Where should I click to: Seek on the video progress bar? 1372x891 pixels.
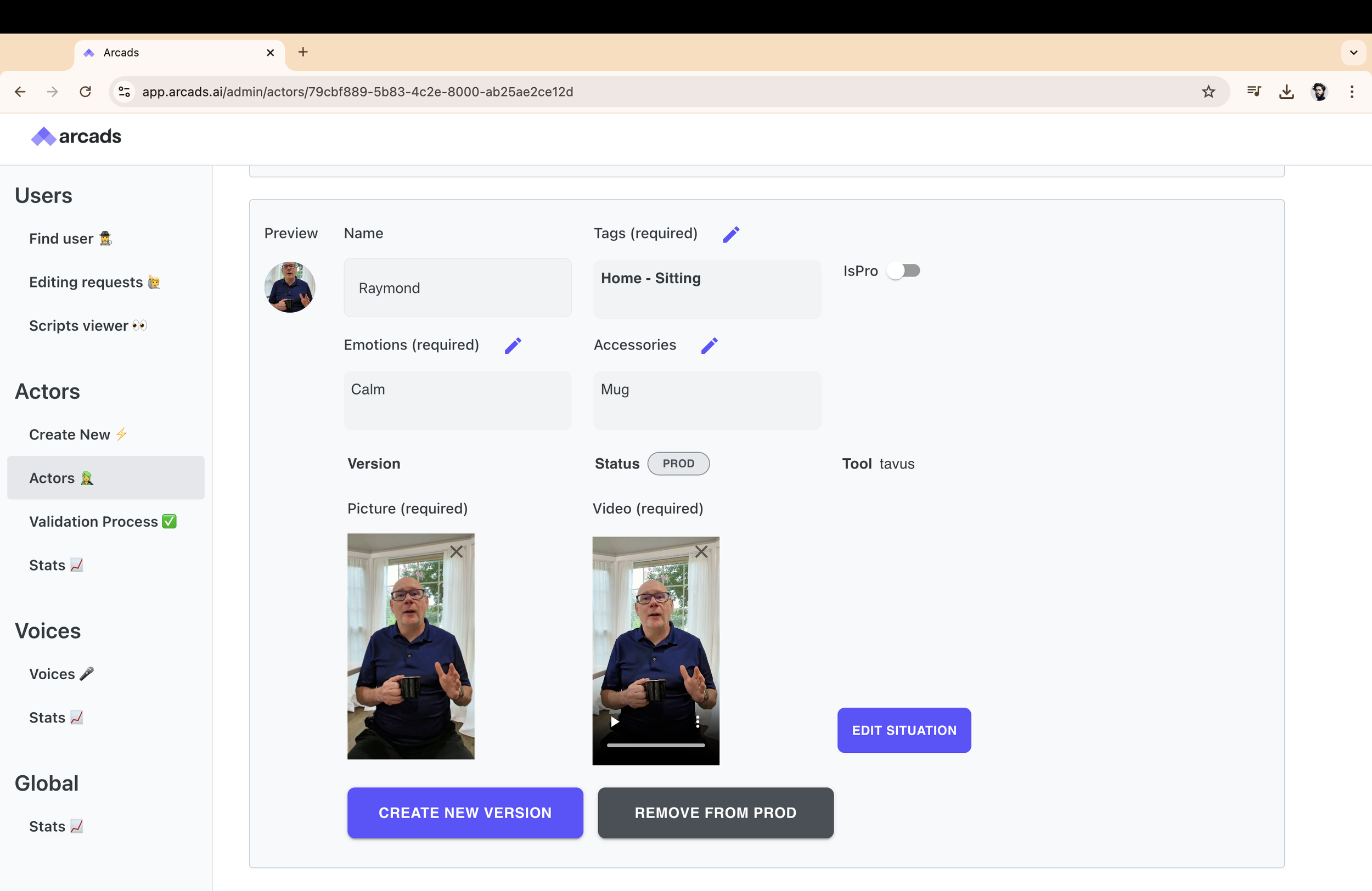coord(655,745)
